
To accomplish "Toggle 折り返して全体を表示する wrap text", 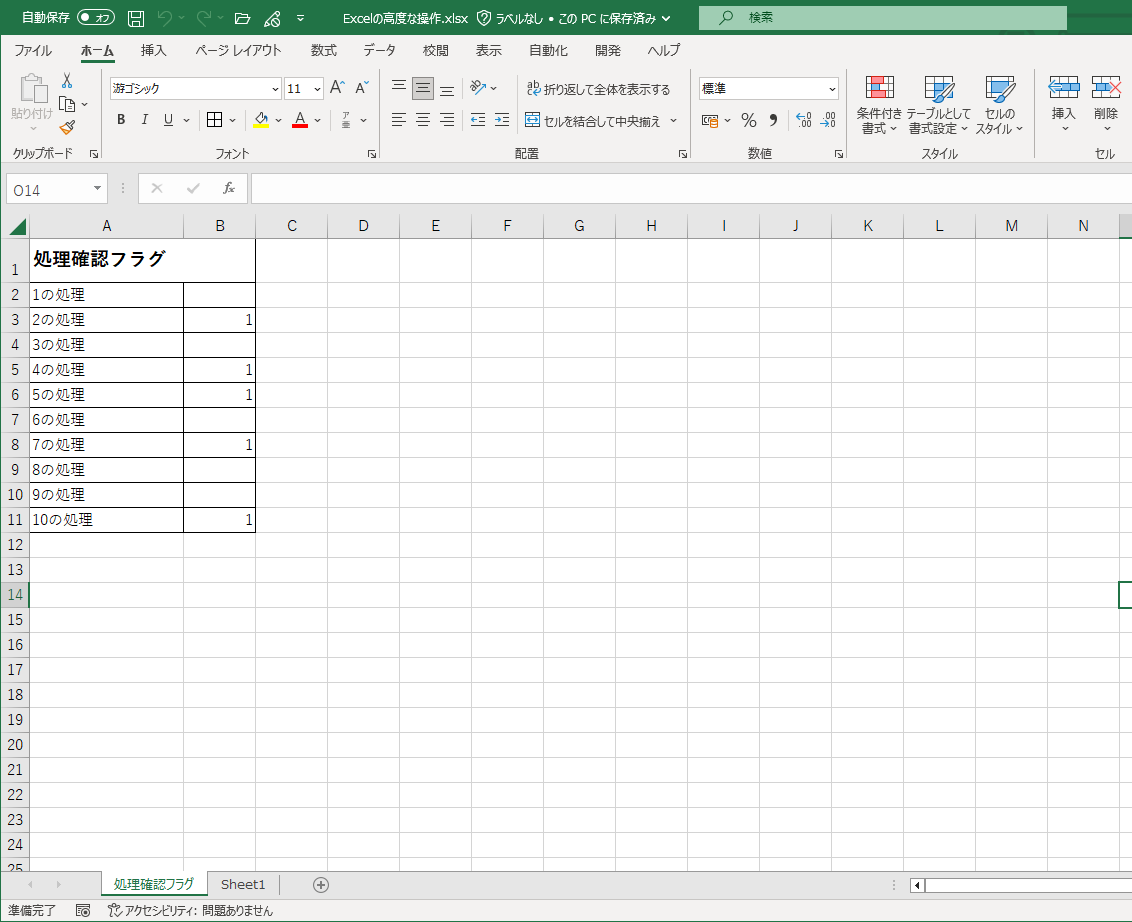I will [598, 89].
